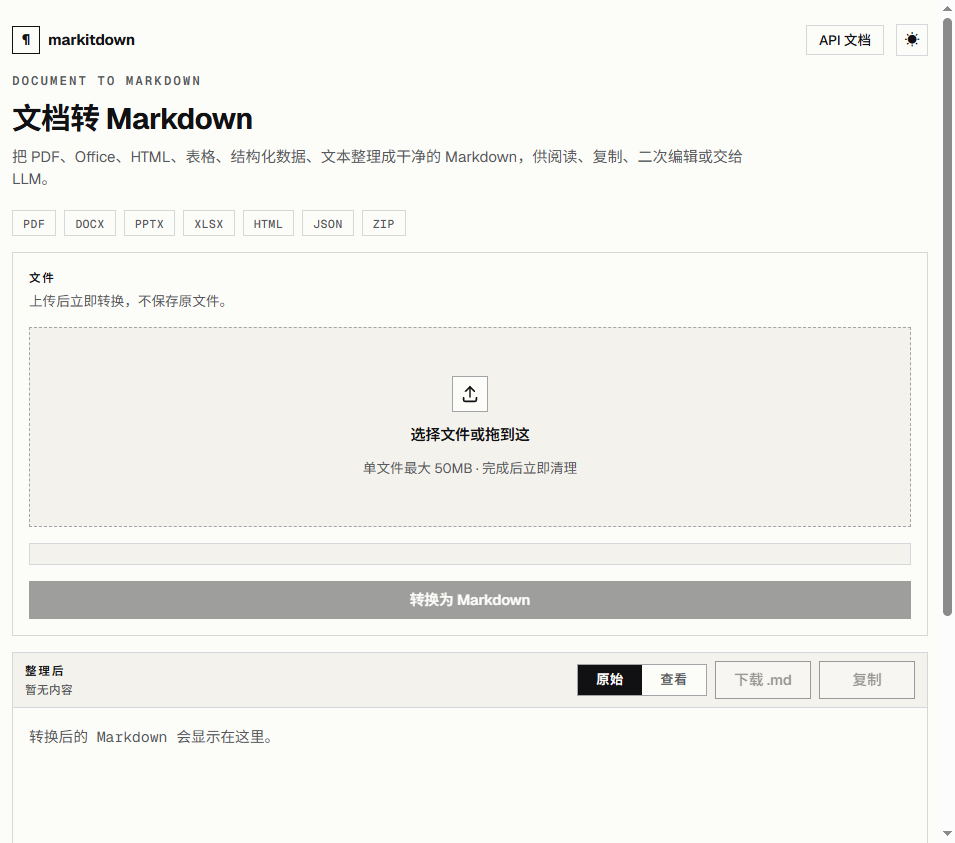Image resolution: width=955 pixels, height=843 pixels.
Task: Click the 下载 .md button
Action: 763,680
